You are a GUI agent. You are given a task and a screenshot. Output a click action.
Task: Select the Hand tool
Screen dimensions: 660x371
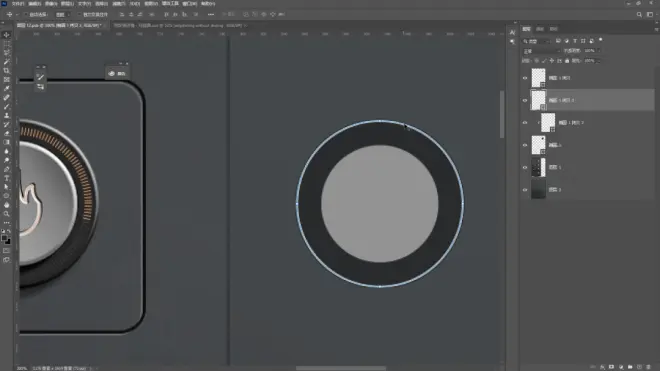[6, 205]
